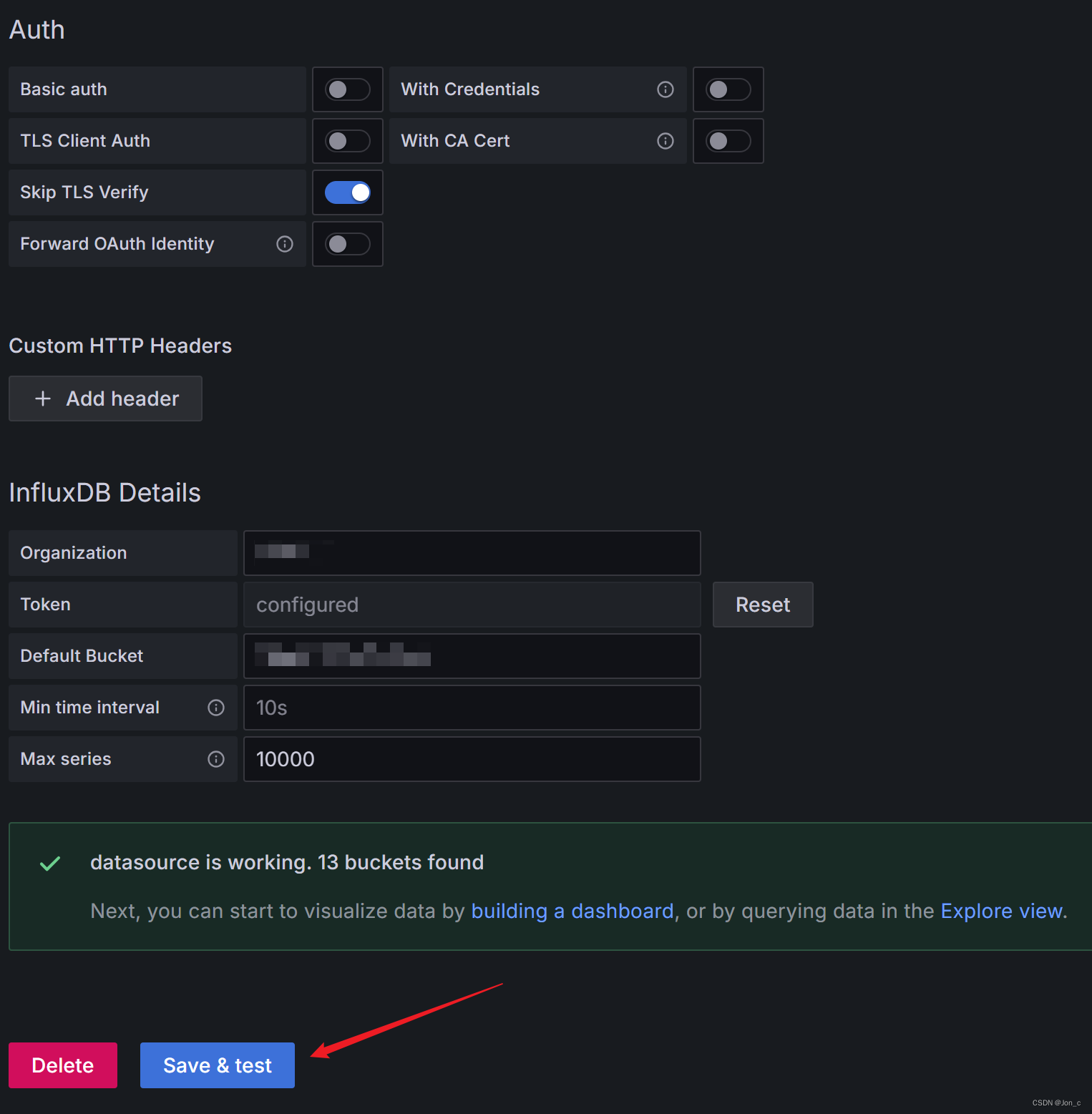1092x1114 pixels.
Task: Click the 'Custom HTTP Headers' heading
Action: [120, 346]
